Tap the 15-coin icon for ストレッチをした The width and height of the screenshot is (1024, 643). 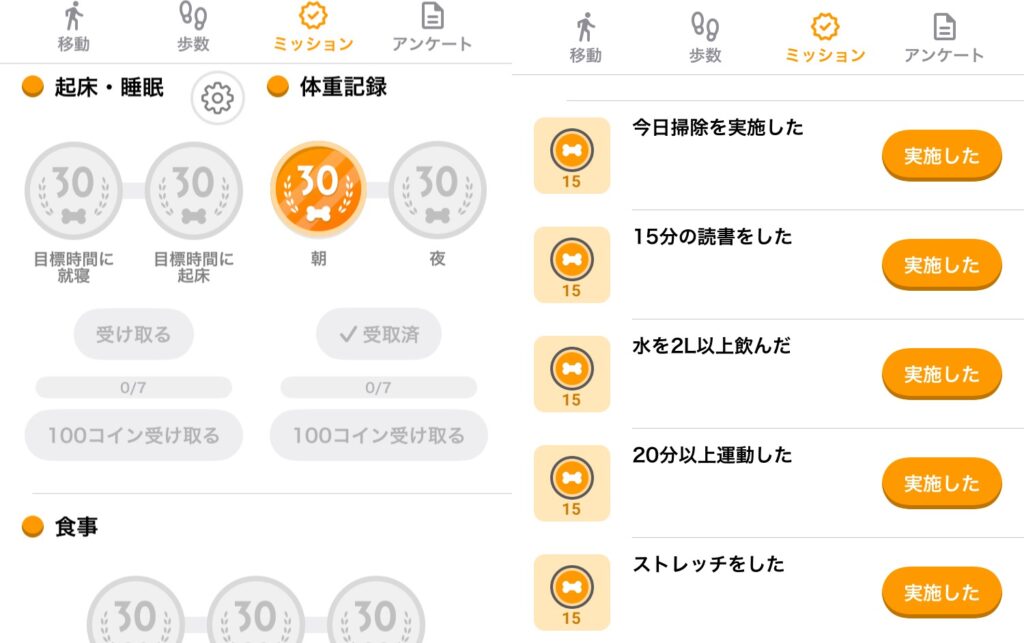(x=572, y=592)
